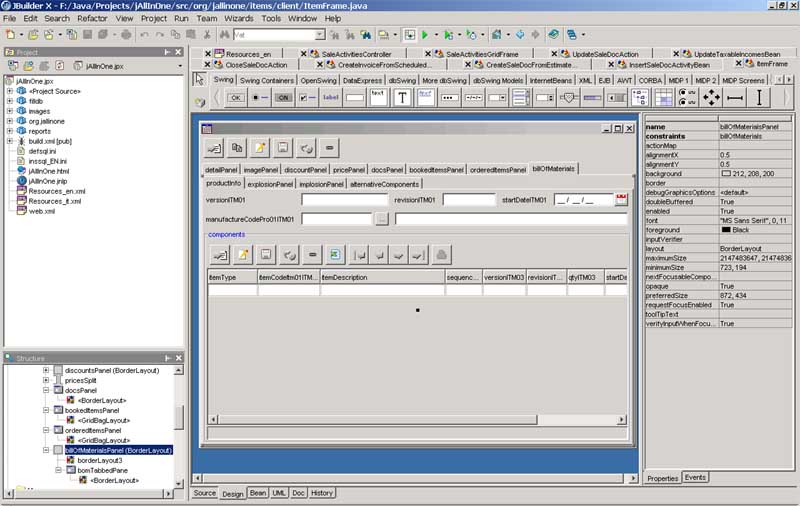
Task: Select the arrow selection tool beside palette
Action: click(199, 79)
